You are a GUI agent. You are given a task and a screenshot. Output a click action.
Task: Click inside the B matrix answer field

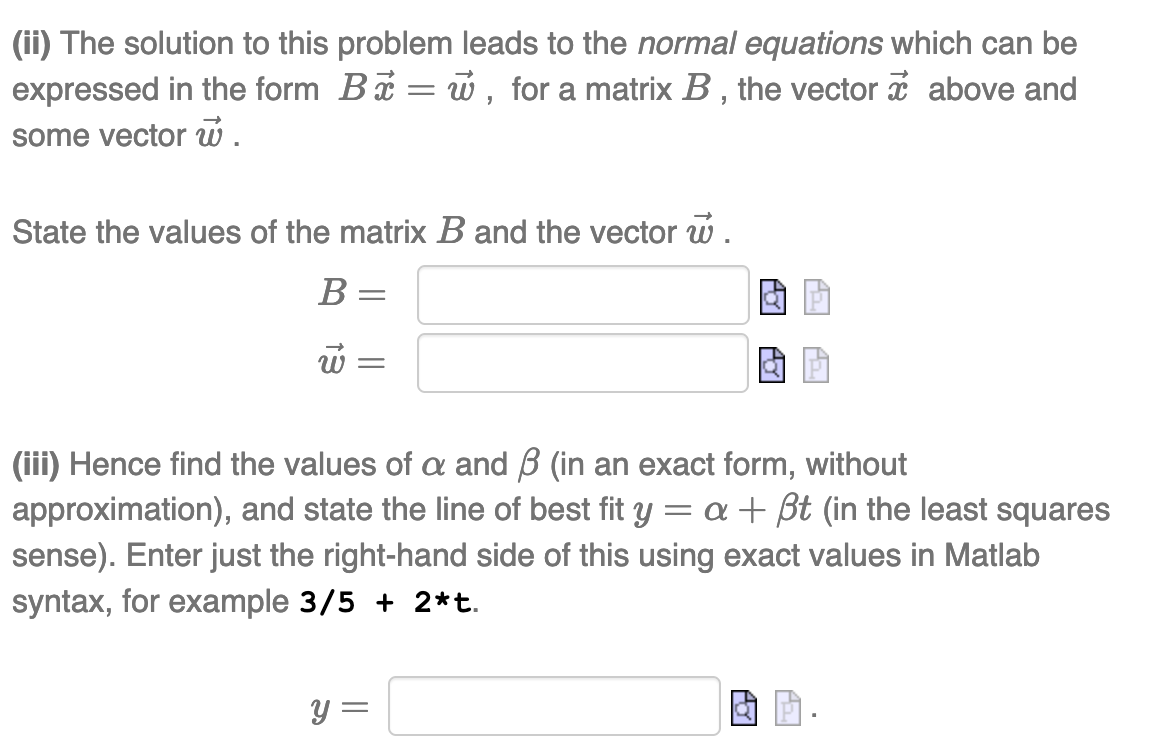coord(583,294)
